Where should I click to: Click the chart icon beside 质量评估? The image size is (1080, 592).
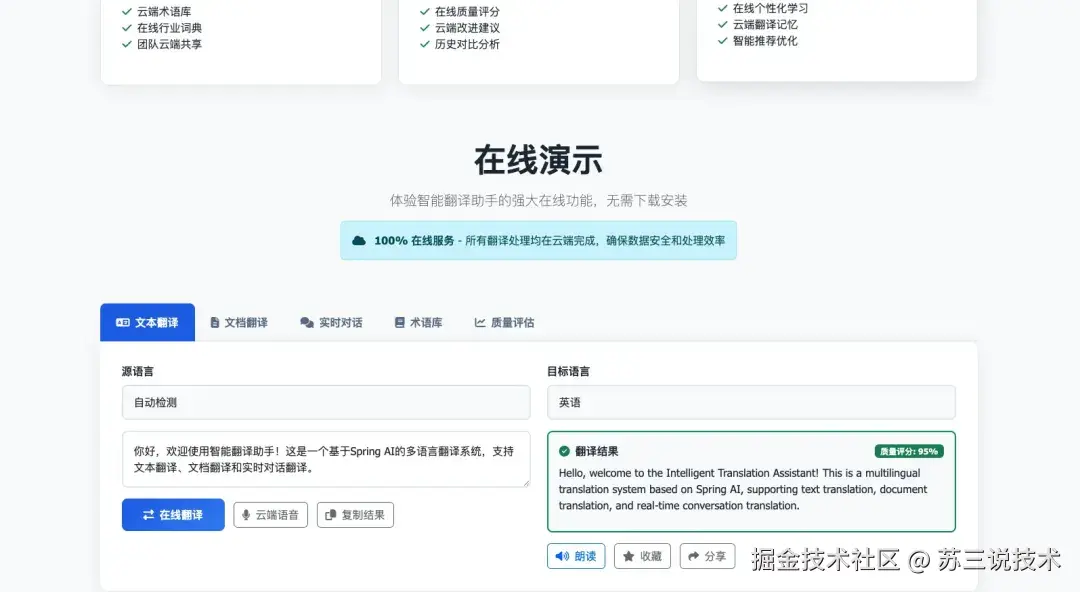pos(482,322)
